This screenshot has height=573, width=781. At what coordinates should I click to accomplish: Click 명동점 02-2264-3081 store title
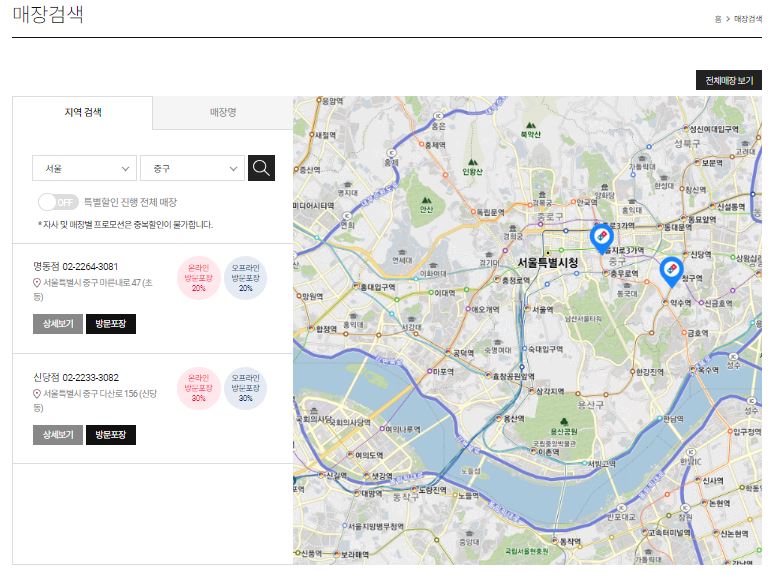pos(76,267)
